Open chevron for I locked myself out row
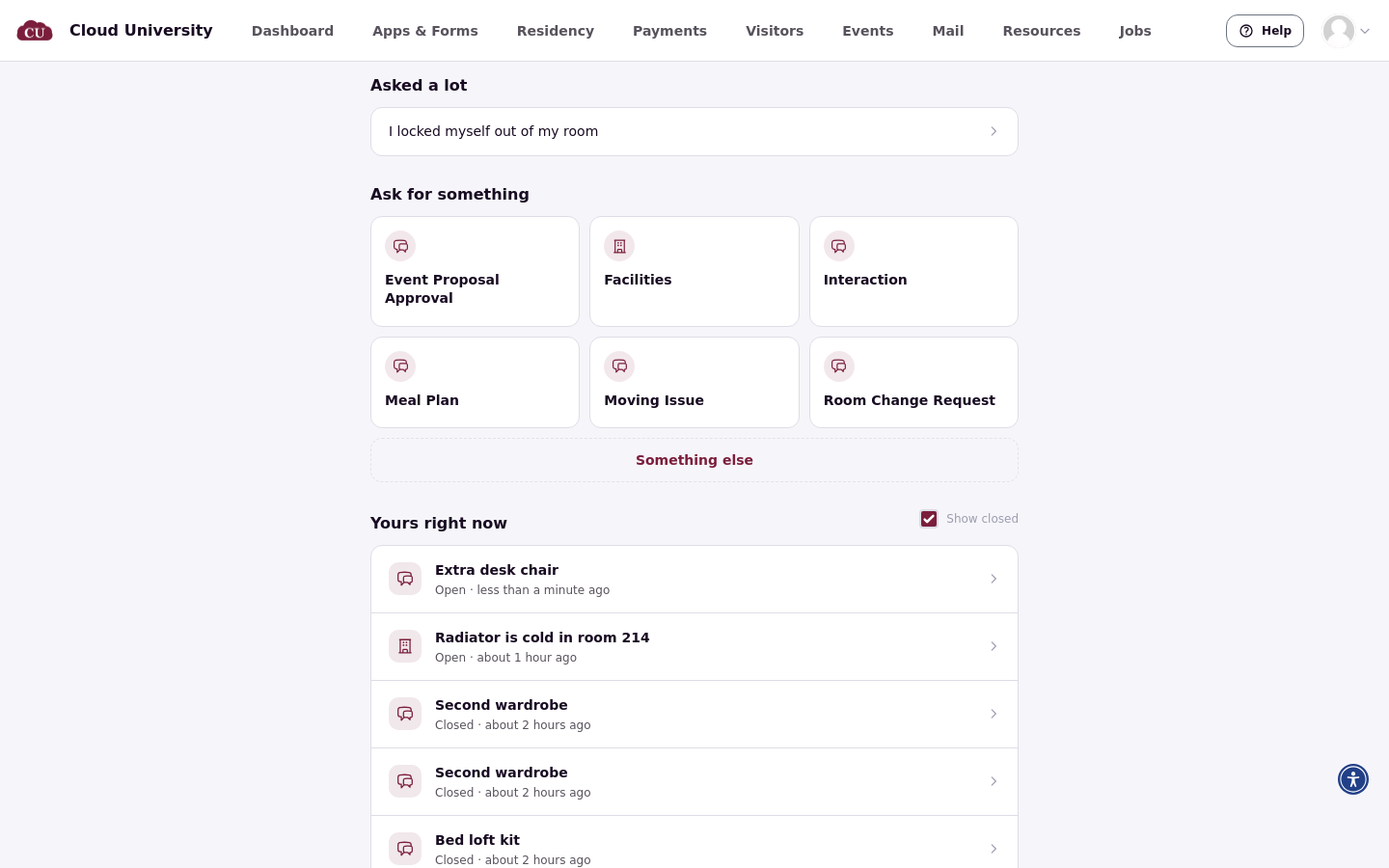The height and width of the screenshot is (868, 1389). pos(994,131)
